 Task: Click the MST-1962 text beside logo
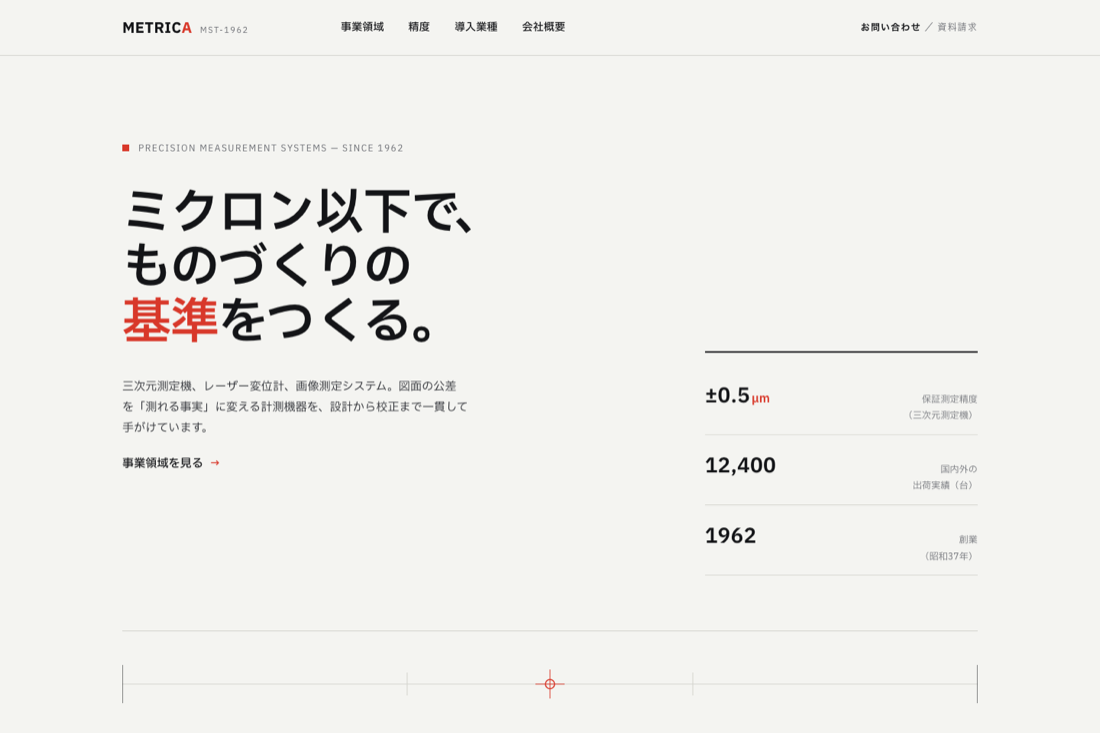click(224, 30)
